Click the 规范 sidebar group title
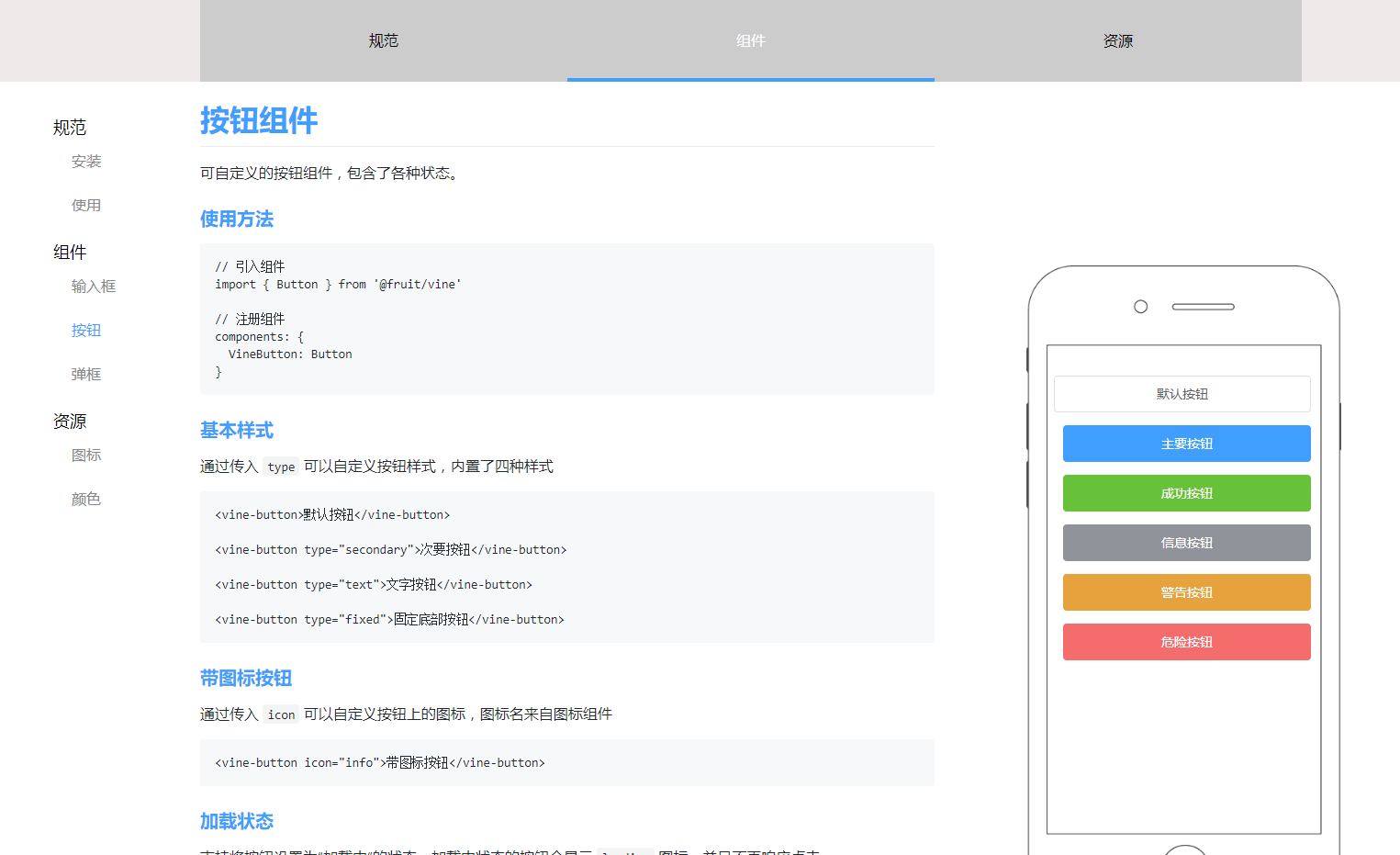 pos(70,128)
